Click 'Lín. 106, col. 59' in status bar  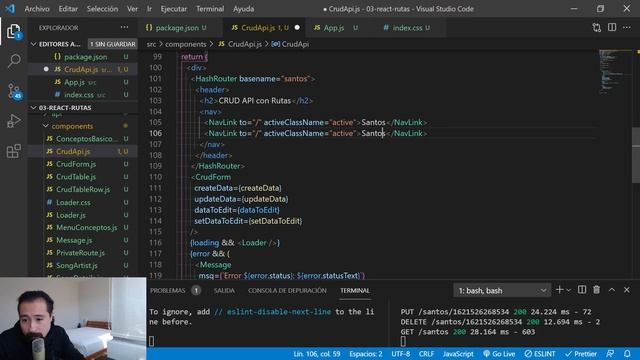click(x=317, y=354)
